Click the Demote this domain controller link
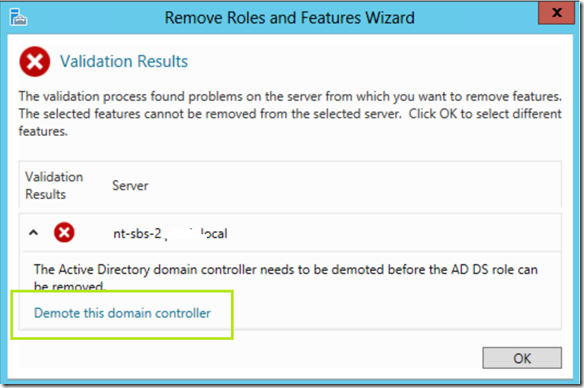584x388 pixels. (122, 313)
